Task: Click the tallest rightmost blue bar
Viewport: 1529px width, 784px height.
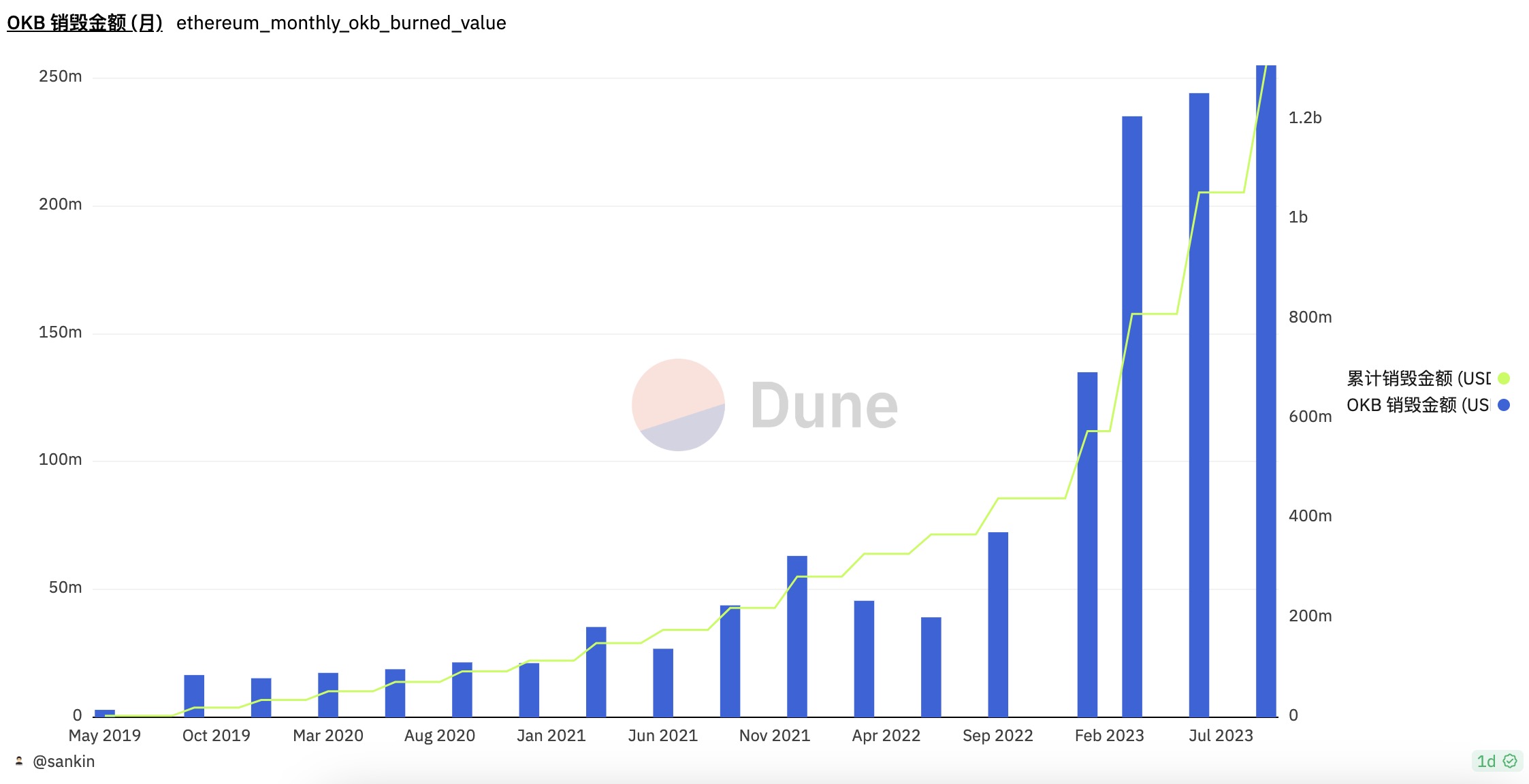Action: [x=1266, y=408]
